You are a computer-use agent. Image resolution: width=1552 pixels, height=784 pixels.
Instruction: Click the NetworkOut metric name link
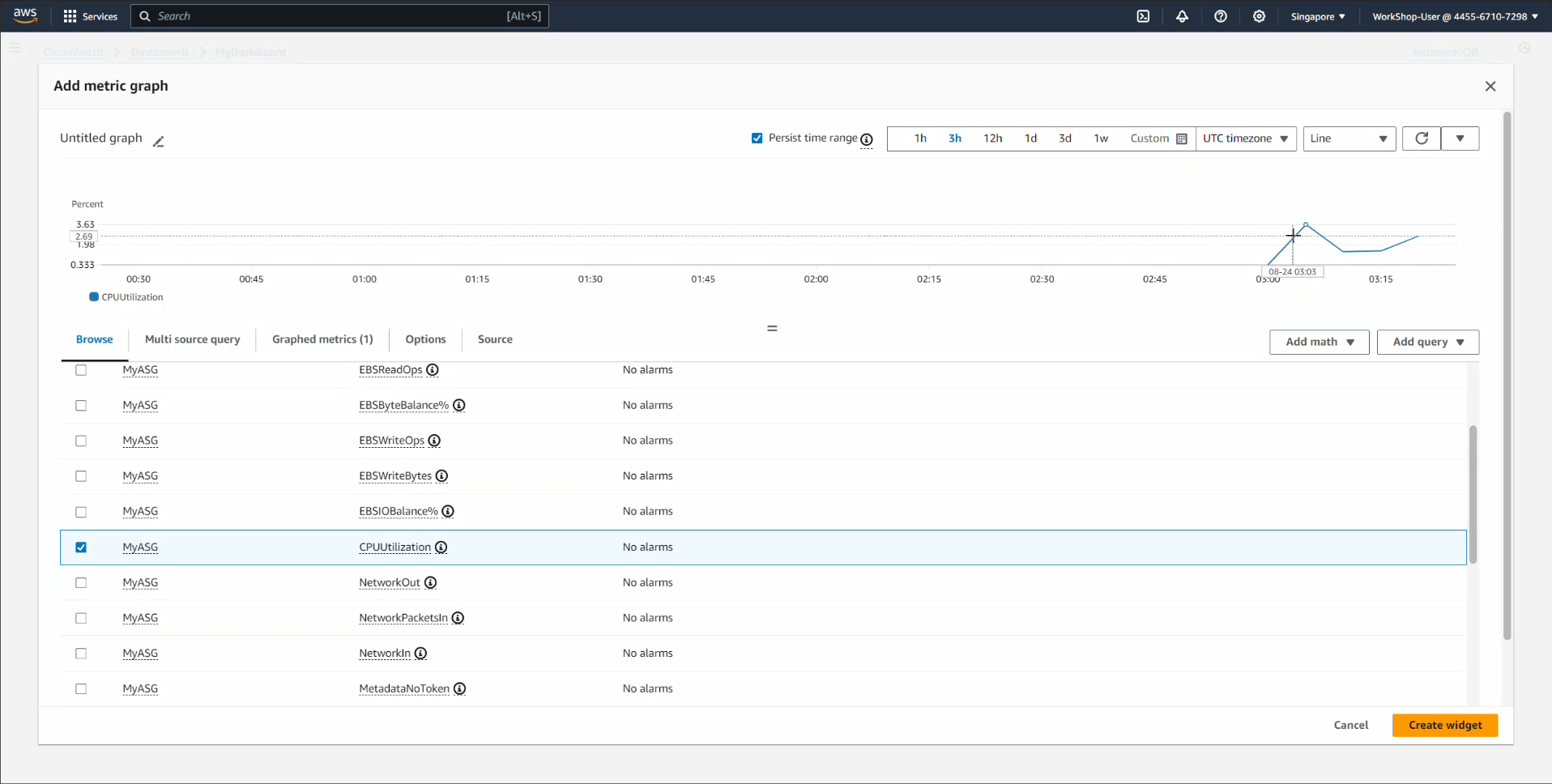[x=390, y=582]
